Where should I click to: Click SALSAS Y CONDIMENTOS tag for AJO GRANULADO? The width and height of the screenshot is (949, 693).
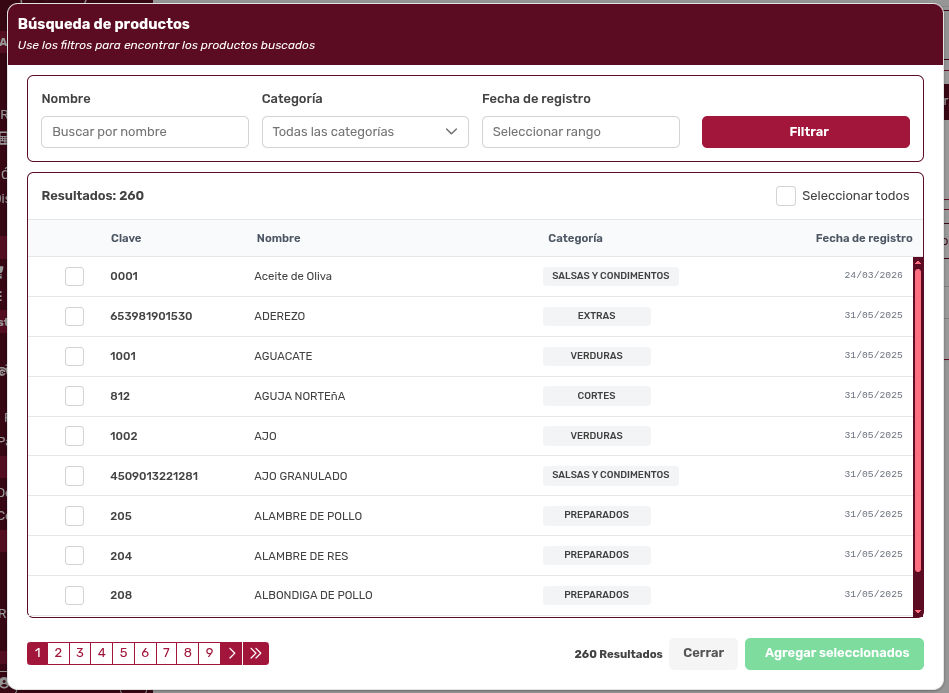click(x=610, y=475)
